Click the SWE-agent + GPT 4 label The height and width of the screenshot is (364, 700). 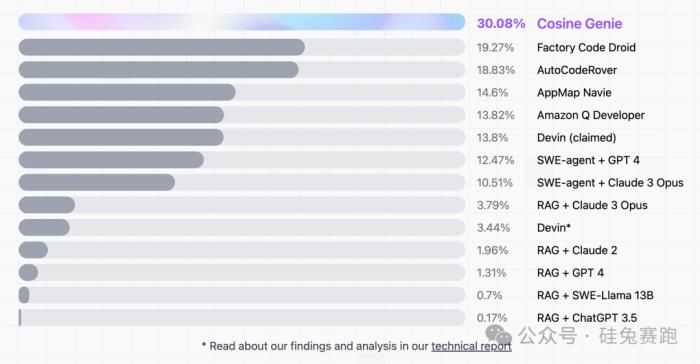point(588,160)
